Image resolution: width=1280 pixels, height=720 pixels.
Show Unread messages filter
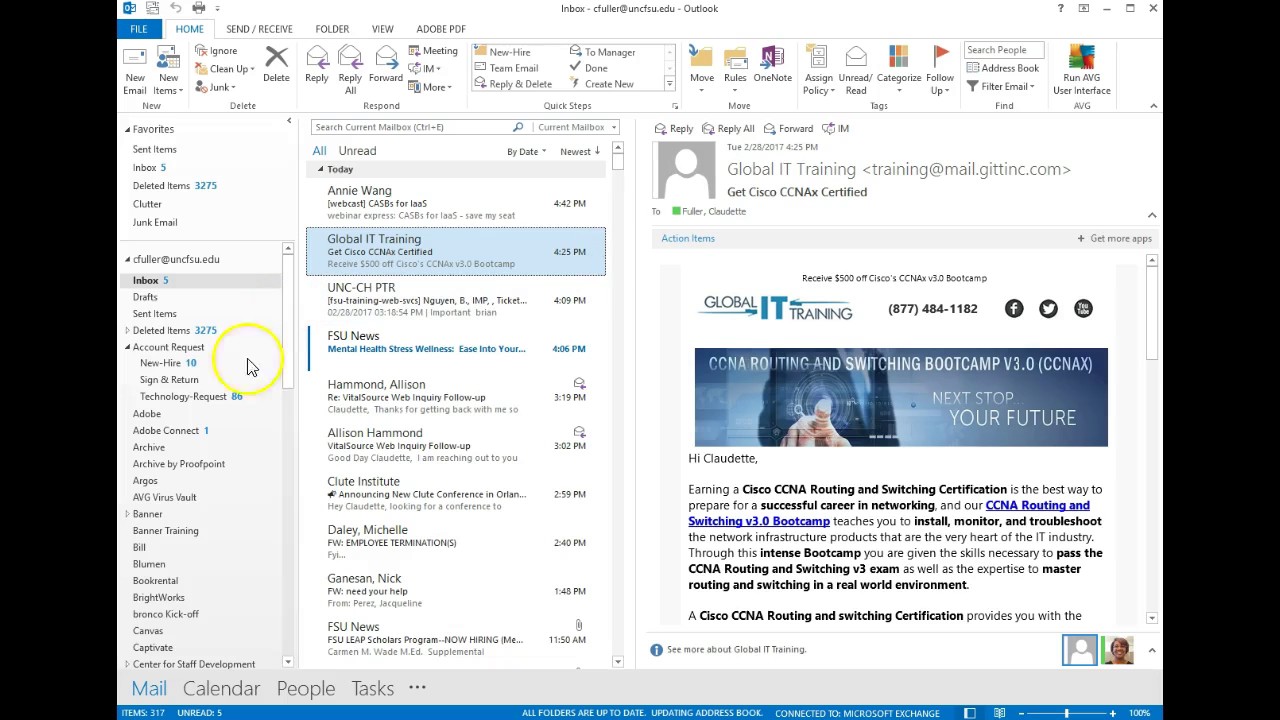[x=357, y=151]
